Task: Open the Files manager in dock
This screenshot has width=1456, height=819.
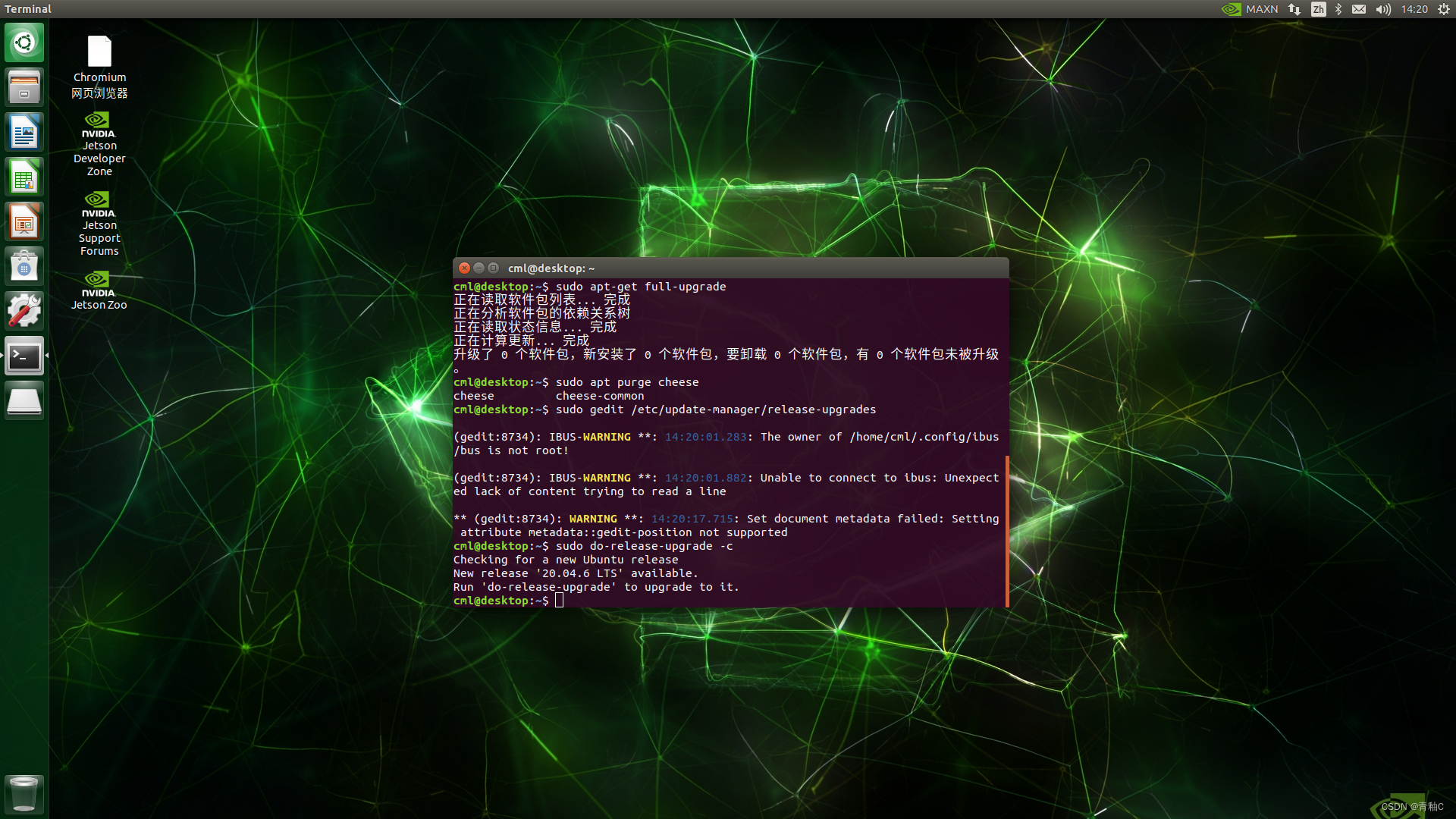Action: click(24, 87)
